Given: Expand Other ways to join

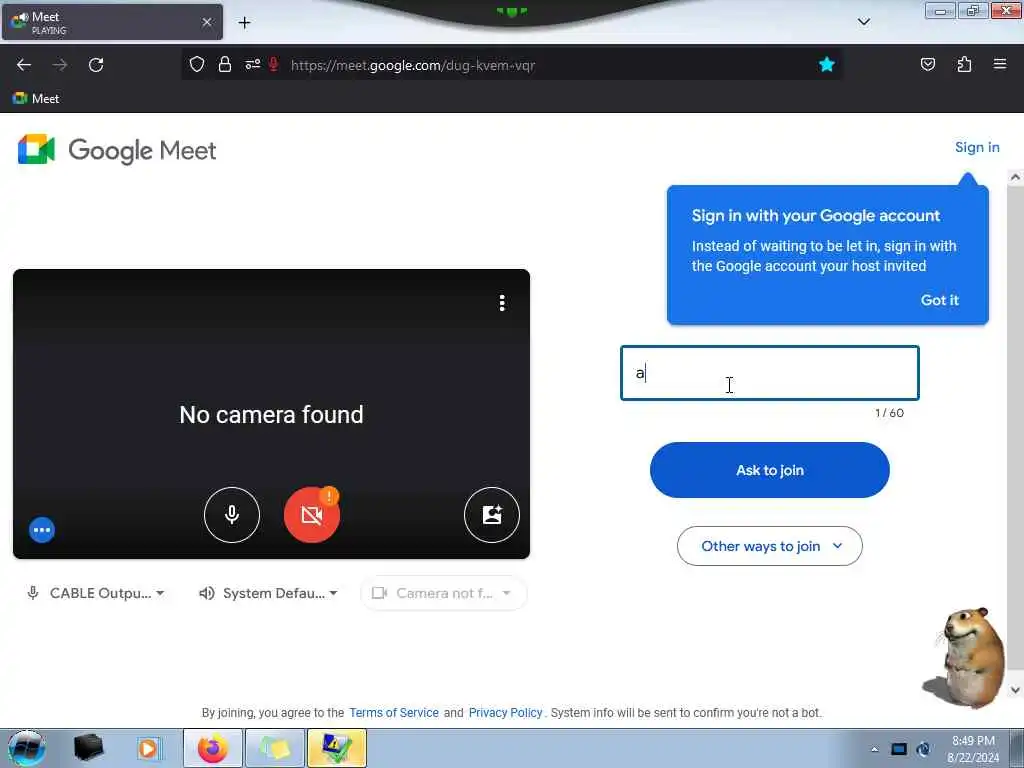Looking at the screenshot, I should coord(769,546).
